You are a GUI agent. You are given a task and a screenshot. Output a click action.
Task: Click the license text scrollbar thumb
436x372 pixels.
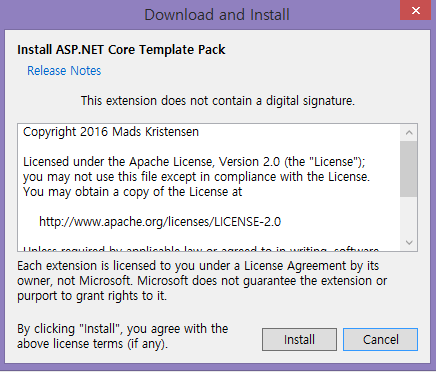[409, 169]
